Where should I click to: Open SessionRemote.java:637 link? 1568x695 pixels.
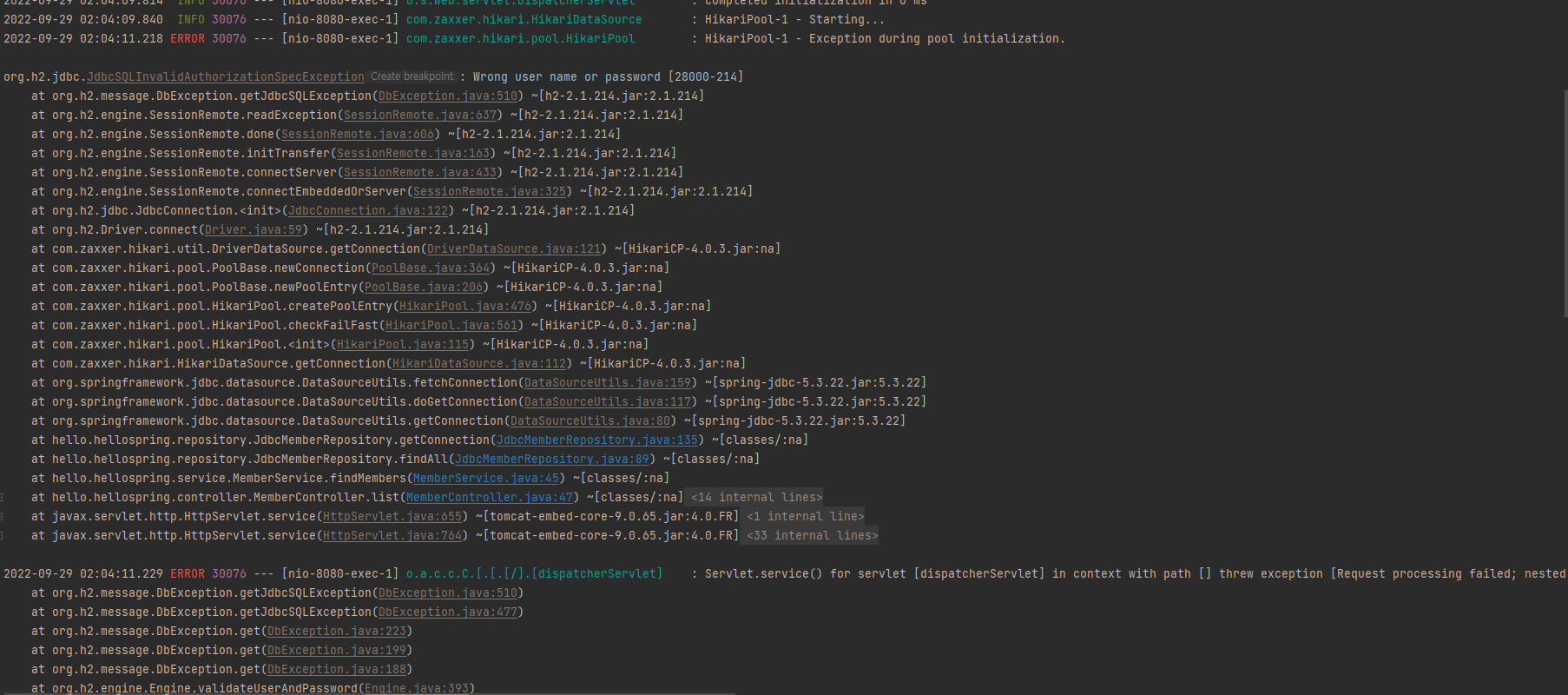click(x=420, y=115)
